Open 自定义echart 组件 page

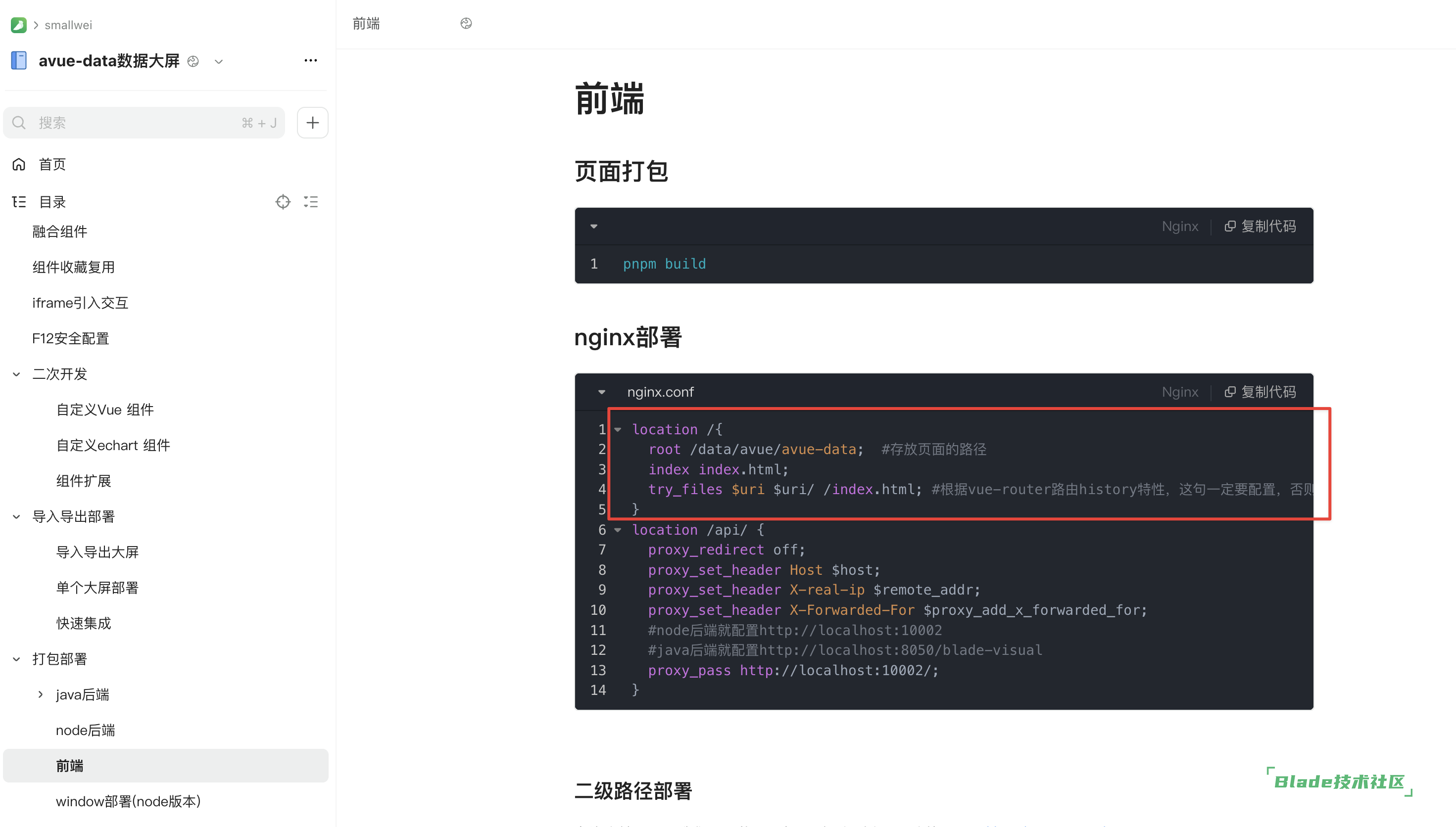pos(113,445)
